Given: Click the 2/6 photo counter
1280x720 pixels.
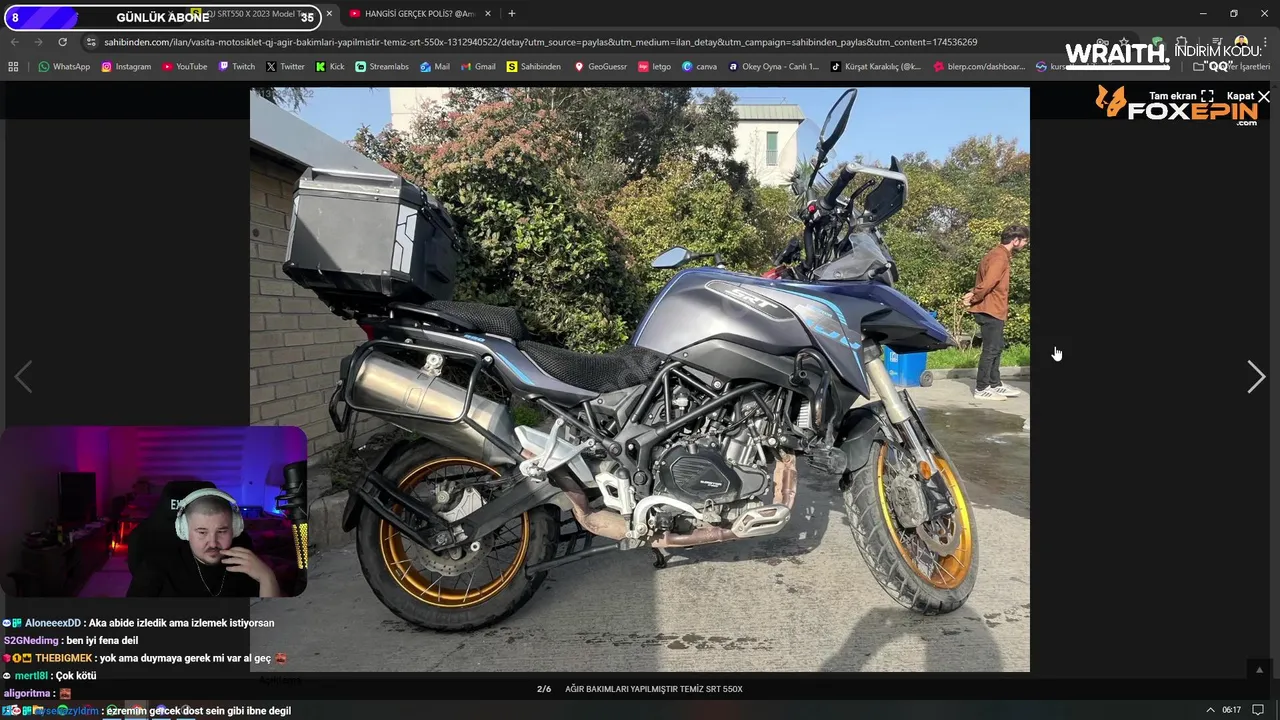Looking at the screenshot, I should tap(544, 689).
